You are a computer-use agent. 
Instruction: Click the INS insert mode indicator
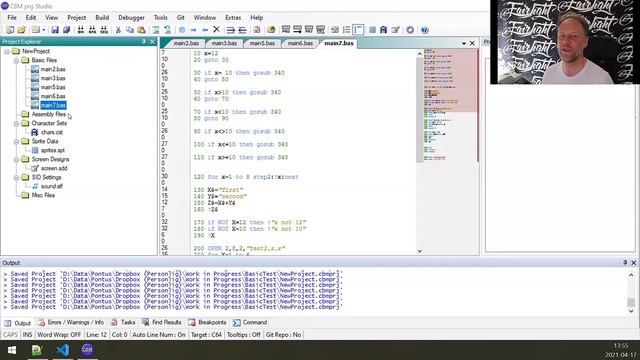click(x=27, y=335)
